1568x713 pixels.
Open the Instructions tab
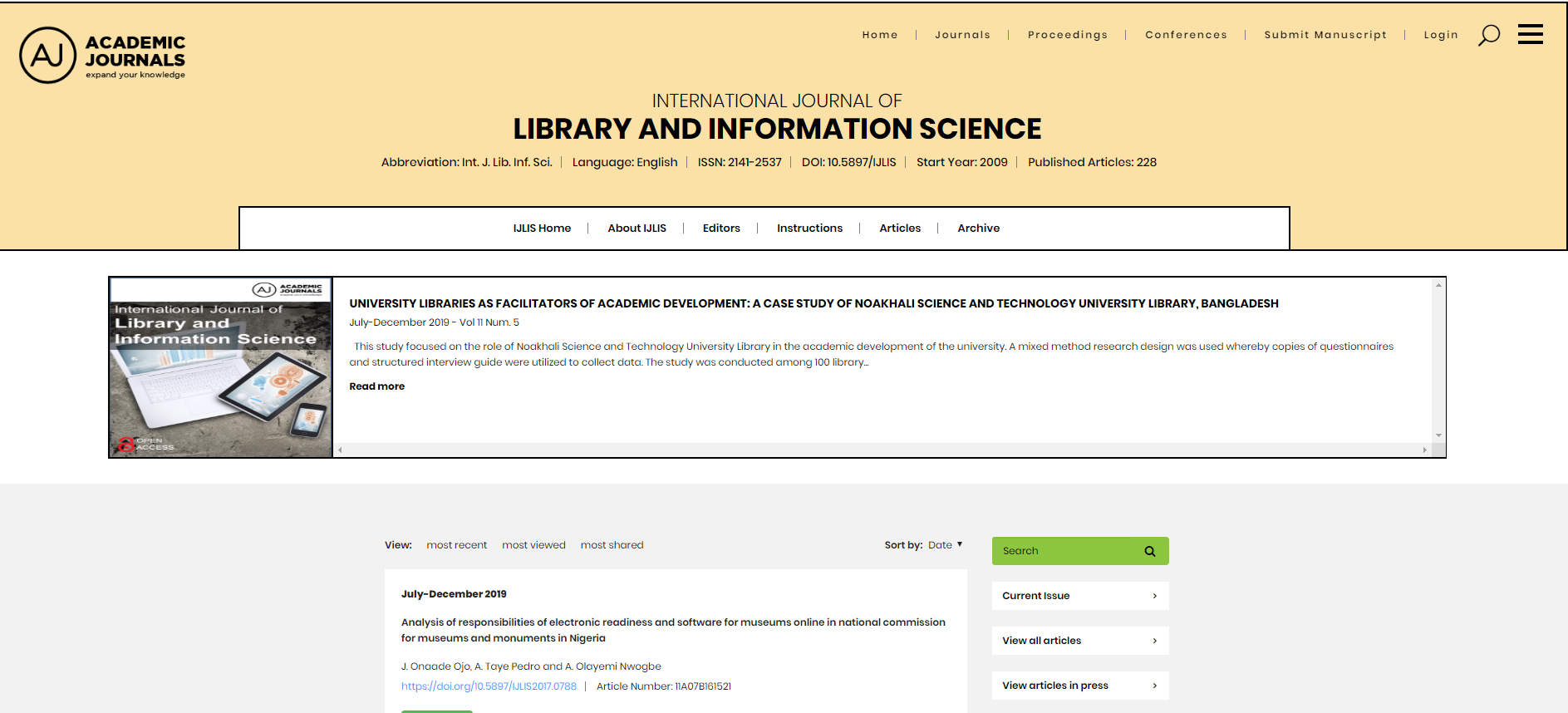pyautogui.click(x=809, y=228)
